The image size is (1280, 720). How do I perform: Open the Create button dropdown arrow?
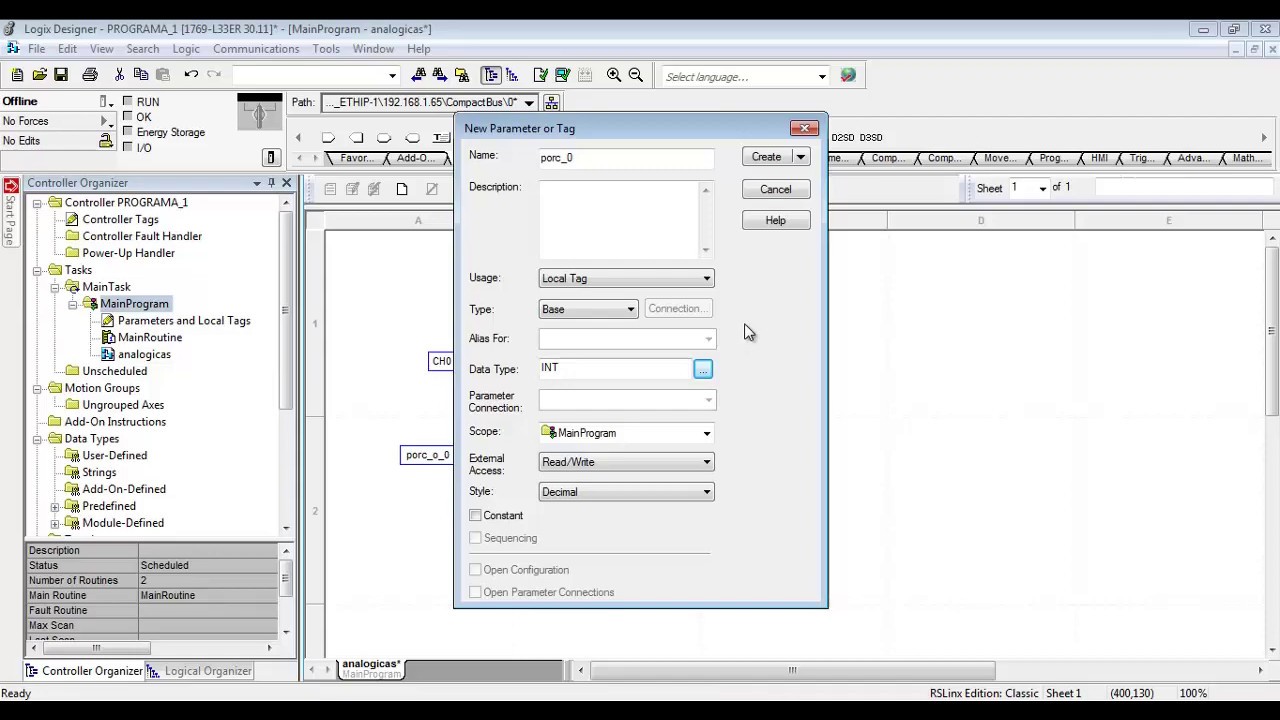pos(800,157)
